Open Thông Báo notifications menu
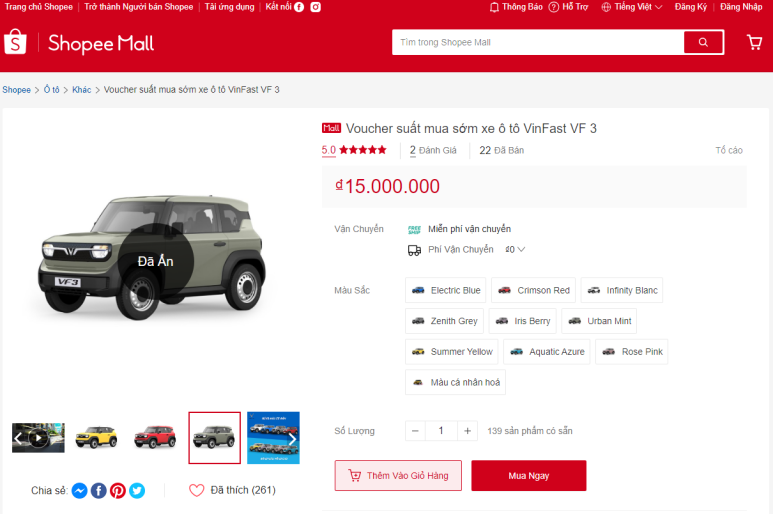The width and height of the screenshot is (773, 514). [x=516, y=7]
